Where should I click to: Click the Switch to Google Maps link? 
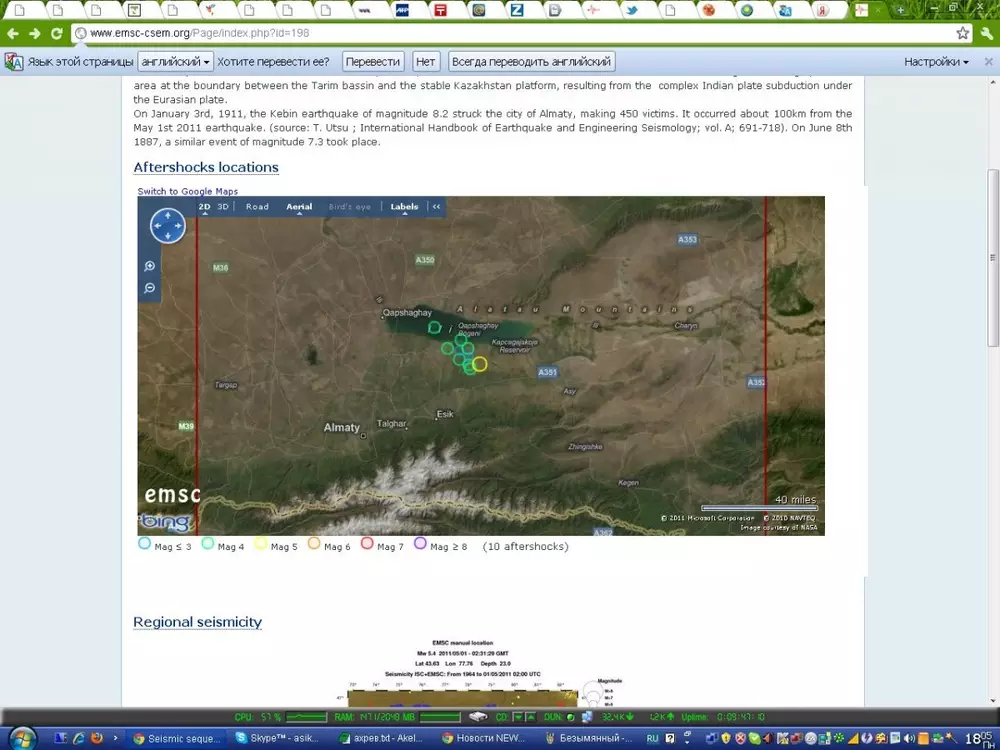point(188,191)
